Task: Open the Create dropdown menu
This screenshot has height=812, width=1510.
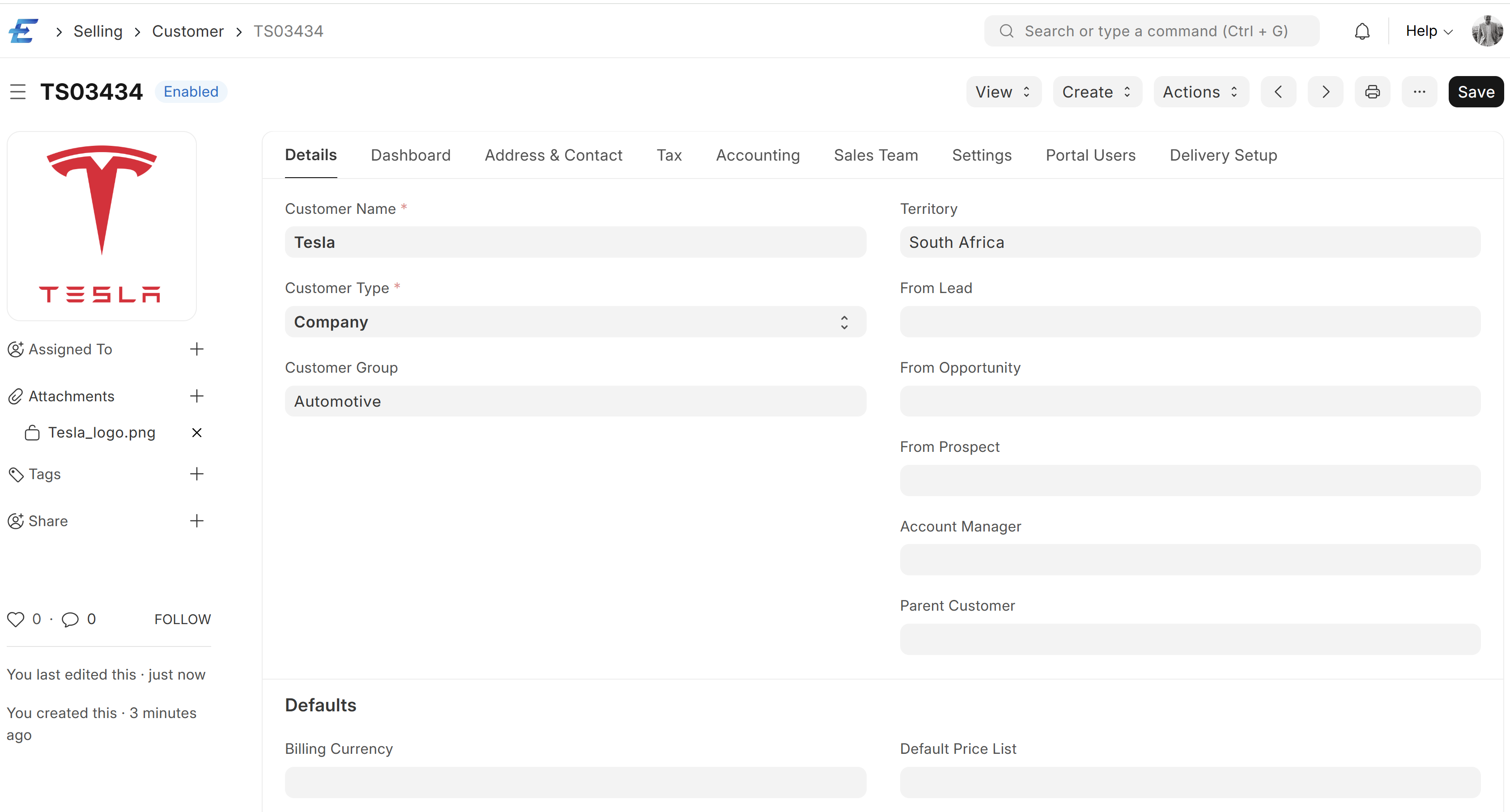Action: point(1097,92)
